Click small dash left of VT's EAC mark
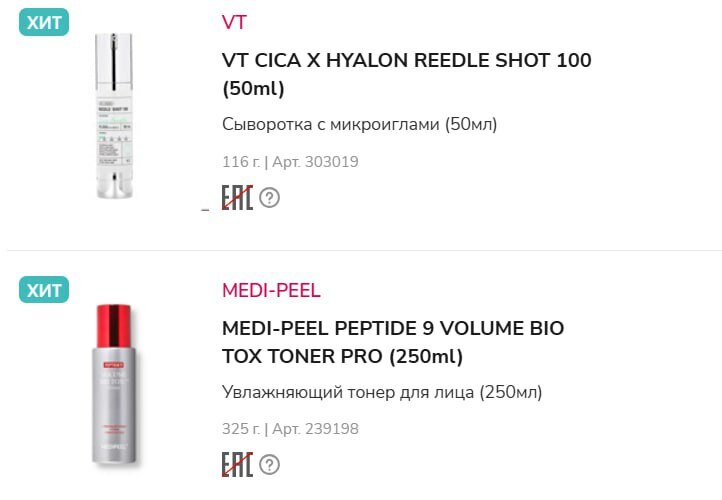722x500 pixels. [205, 209]
